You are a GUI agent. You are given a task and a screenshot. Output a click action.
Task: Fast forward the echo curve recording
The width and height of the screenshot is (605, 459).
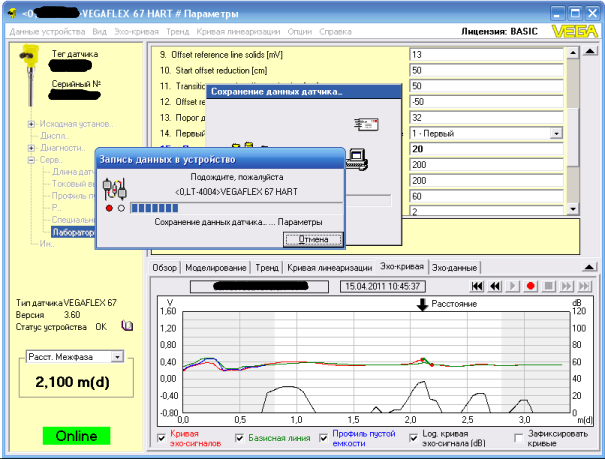[x=566, y=286]
